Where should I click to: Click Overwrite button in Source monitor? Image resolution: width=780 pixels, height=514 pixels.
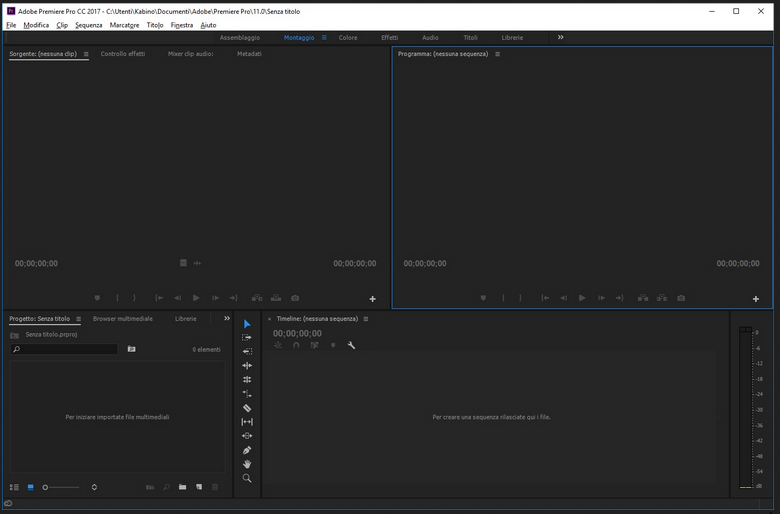pyautogui.click(x=276, y=298)
